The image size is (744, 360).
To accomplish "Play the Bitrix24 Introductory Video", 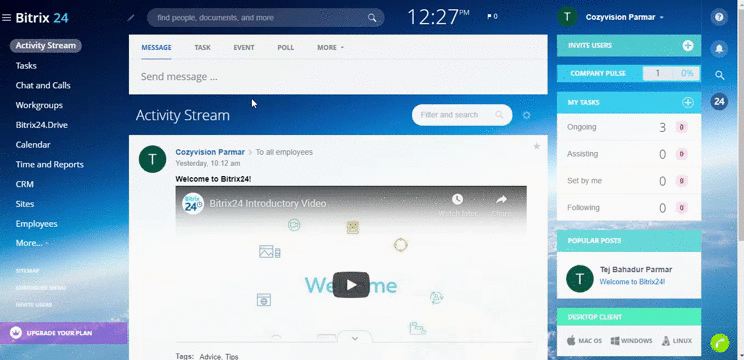I will [351, 285].
